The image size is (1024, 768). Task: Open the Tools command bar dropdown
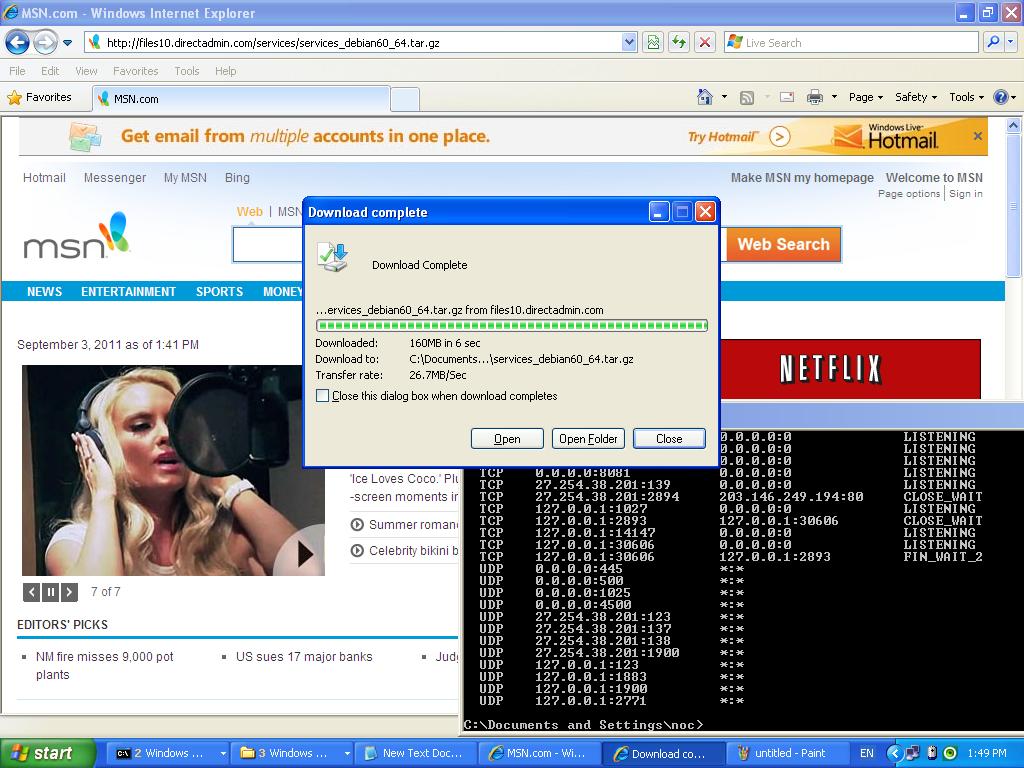pos(967,97)
